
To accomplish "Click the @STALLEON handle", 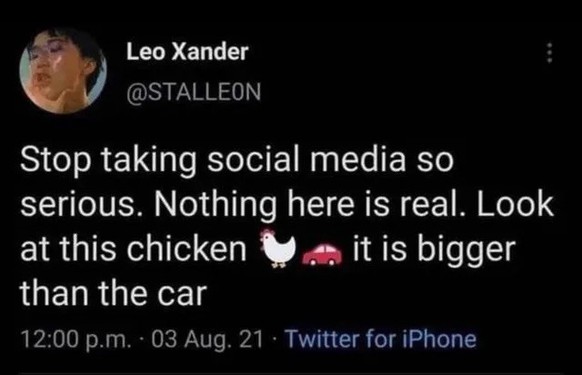I will [194, 92].
